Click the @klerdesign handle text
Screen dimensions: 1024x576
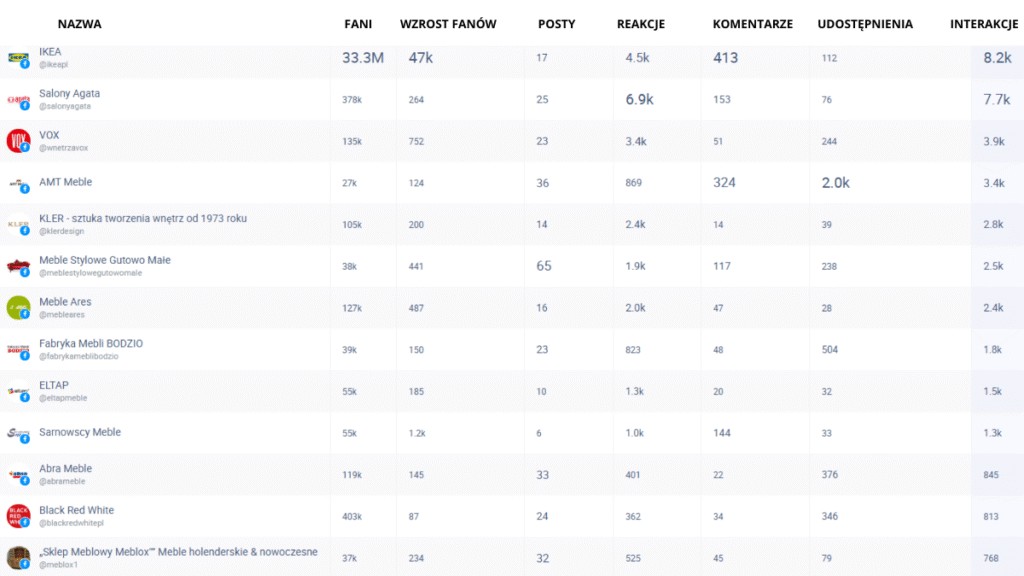tap(61, 231)
